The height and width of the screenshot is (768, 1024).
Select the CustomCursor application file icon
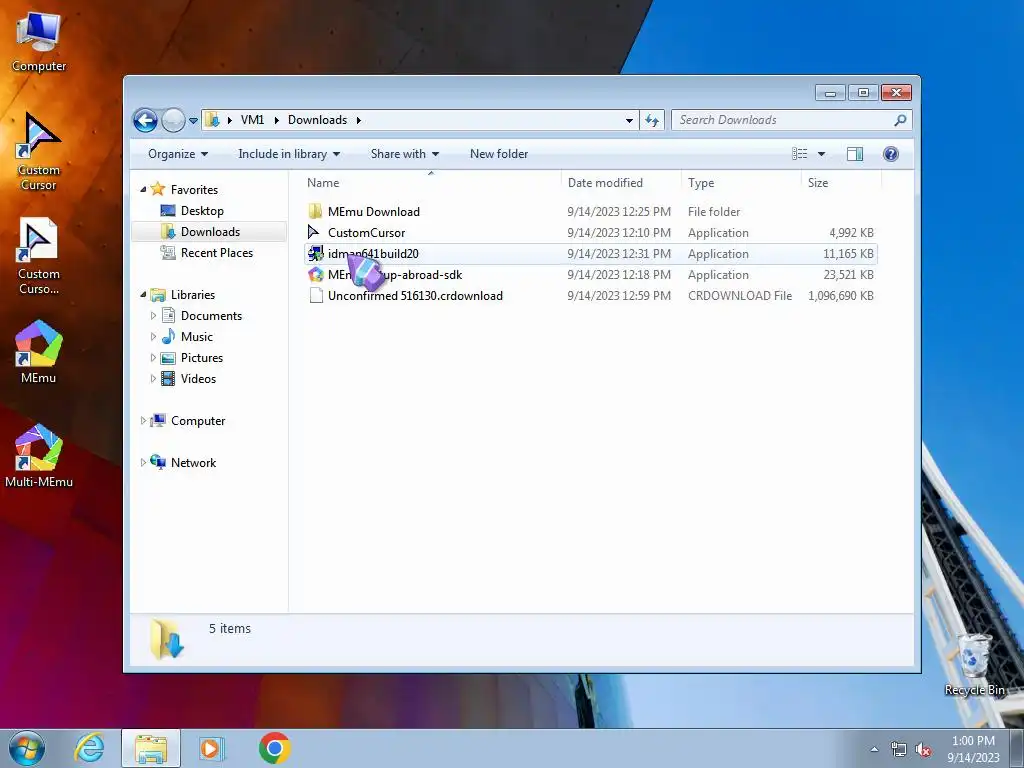click(x=315, y=232)
